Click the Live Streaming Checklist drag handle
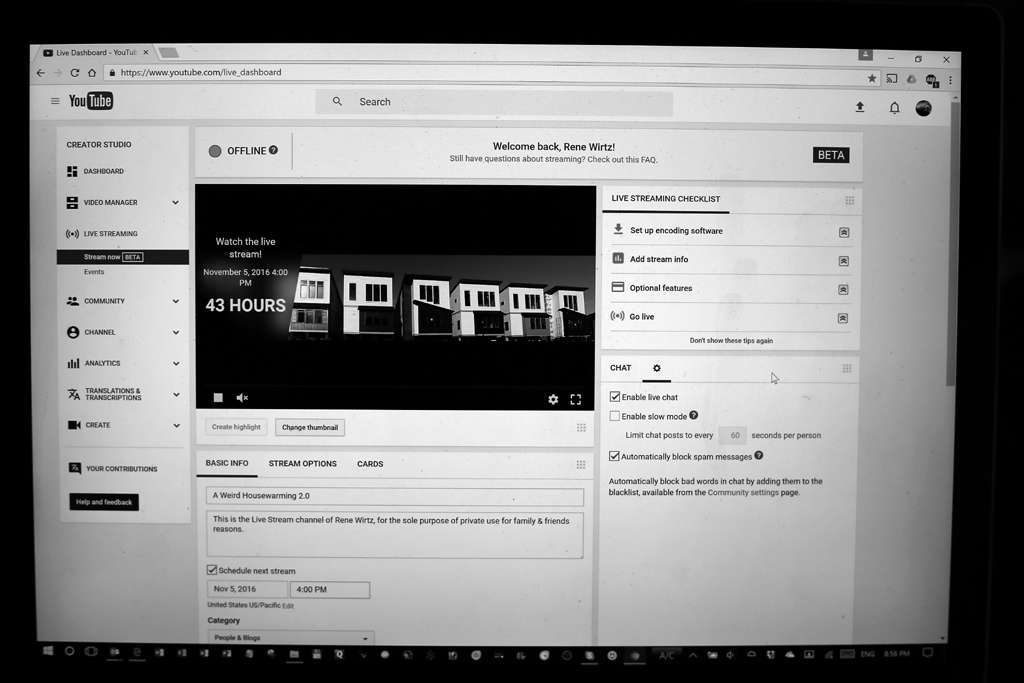The height and width of the screenshot is (683, 1024). [x=849, y=200]
